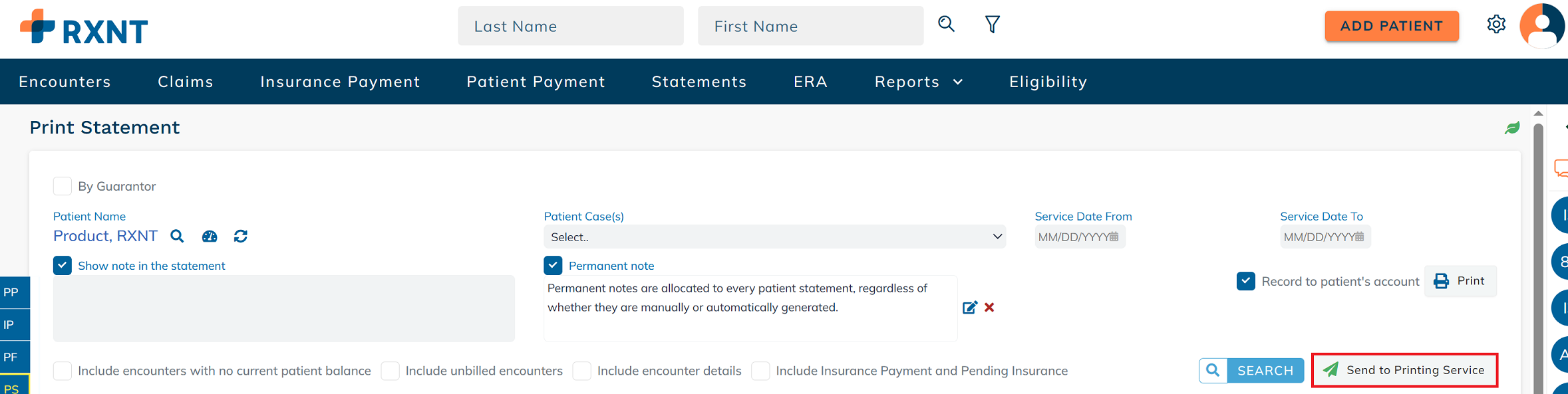Enable the By Guarantor checkbox
Image resolution: width=1568 pixels, height=394 pixels.
point(63,186)
